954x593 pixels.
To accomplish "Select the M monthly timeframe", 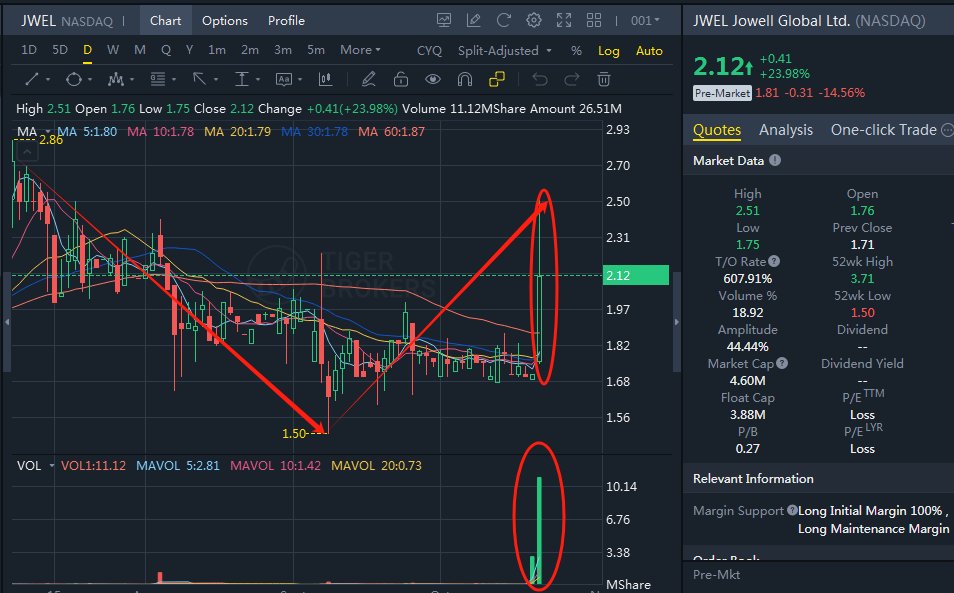I will pos(140,50).
